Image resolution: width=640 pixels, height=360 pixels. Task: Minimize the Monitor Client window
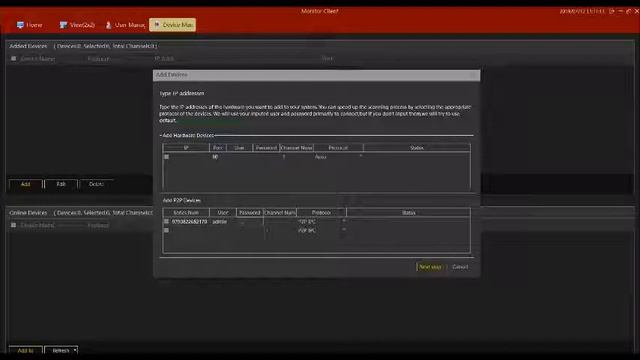(x=620, y=11)
